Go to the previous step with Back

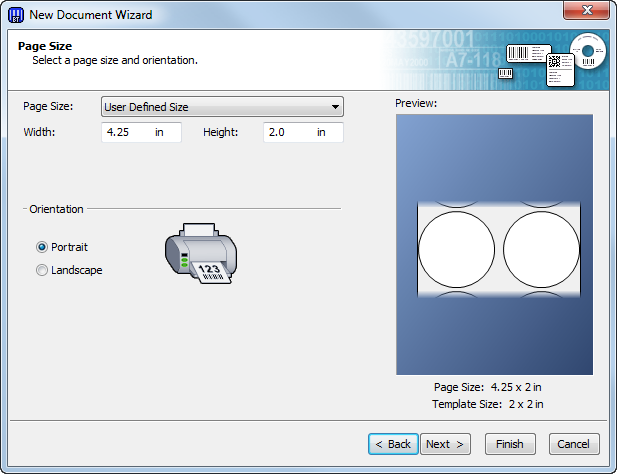[393, 444]
